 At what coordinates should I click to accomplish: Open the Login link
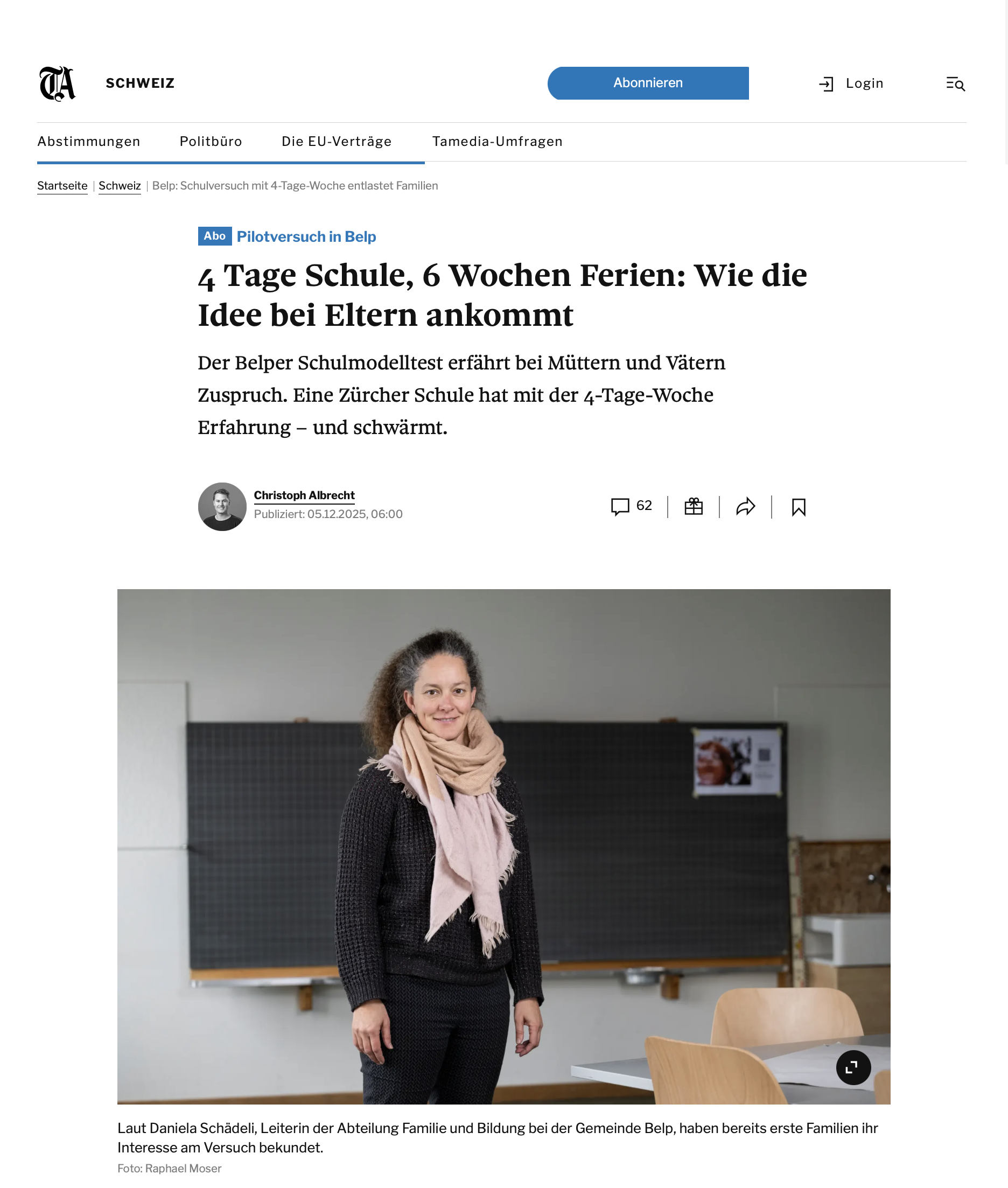864,83
